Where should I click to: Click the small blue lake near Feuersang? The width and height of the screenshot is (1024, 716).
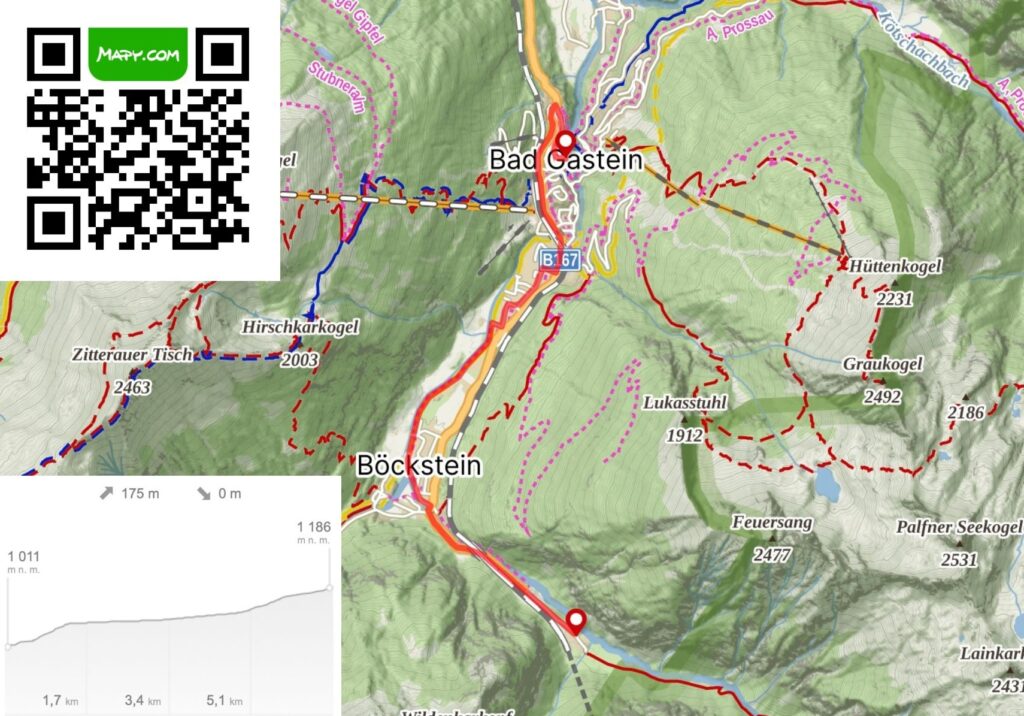[827, 484]
